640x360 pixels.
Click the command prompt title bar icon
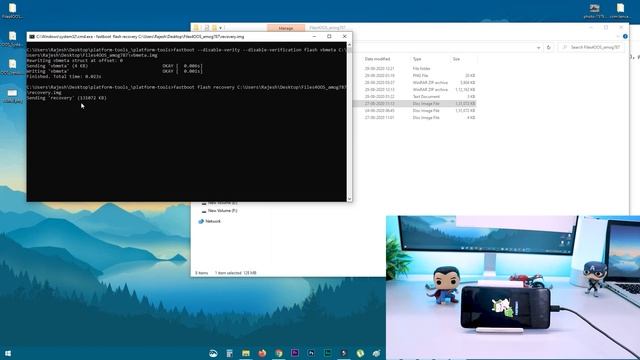coord(32,37)
